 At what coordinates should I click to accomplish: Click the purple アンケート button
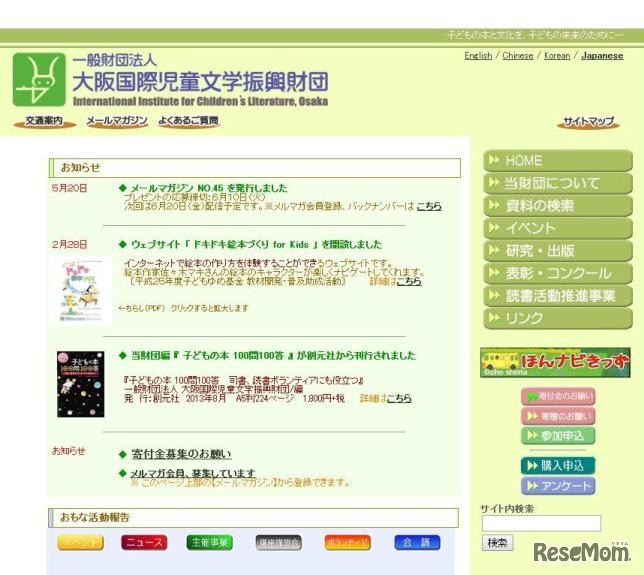click(x=558, y=486)
